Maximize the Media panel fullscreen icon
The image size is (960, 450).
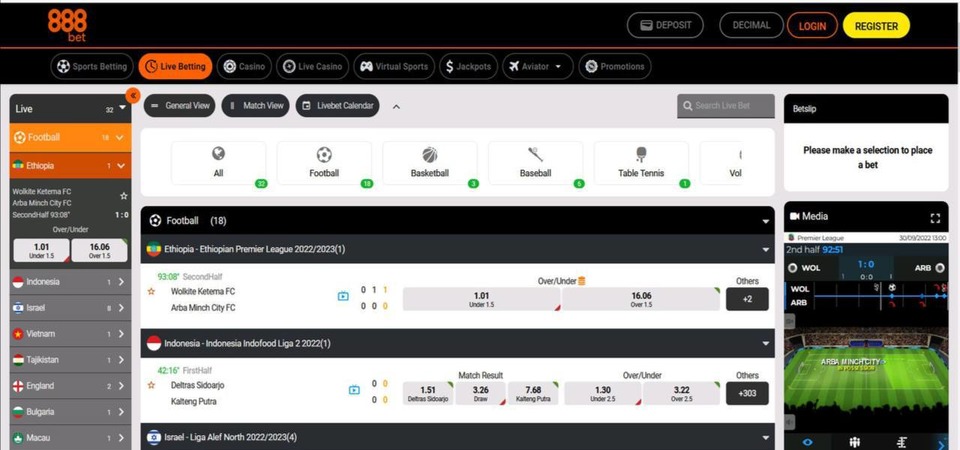click(x=935, y=218)
